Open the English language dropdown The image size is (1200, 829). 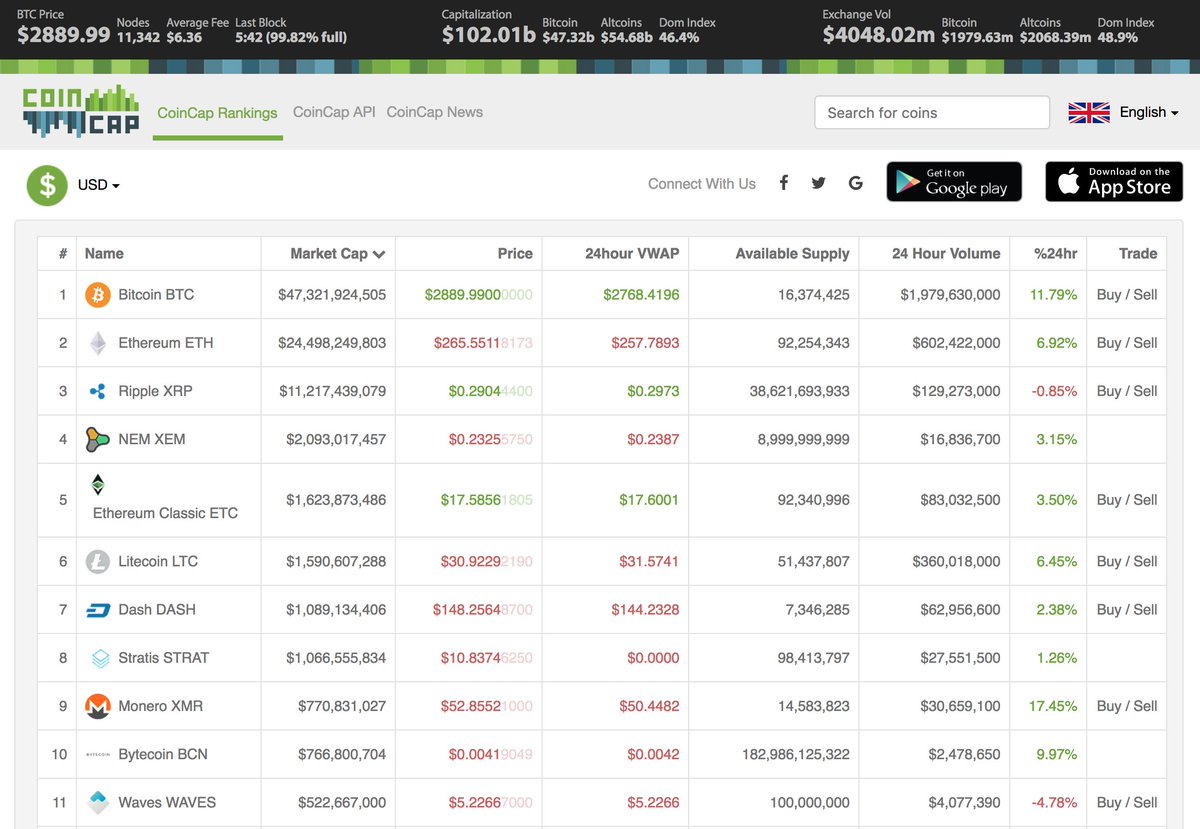(x=1149, y=112)
